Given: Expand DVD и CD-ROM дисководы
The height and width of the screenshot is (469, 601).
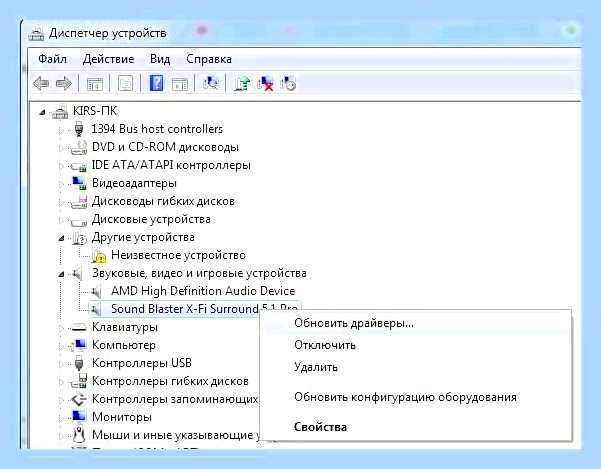Looking at the screenshot, I should tap(61, 148).
